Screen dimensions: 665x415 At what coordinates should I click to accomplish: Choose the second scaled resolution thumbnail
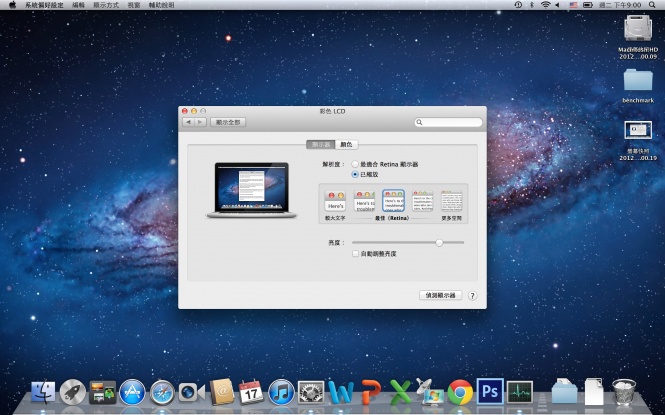pos(364,201)
